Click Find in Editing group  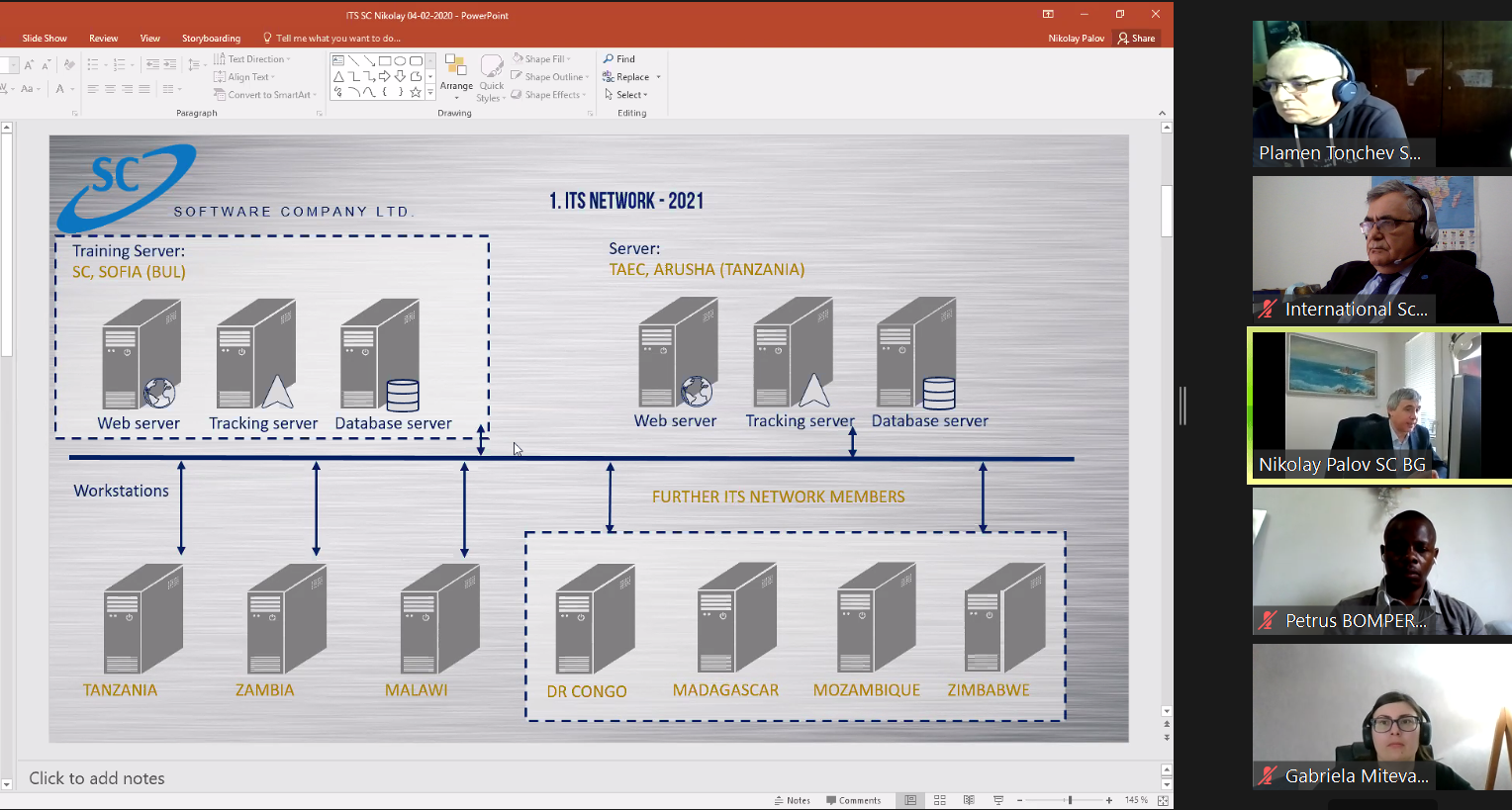(619, 59)
